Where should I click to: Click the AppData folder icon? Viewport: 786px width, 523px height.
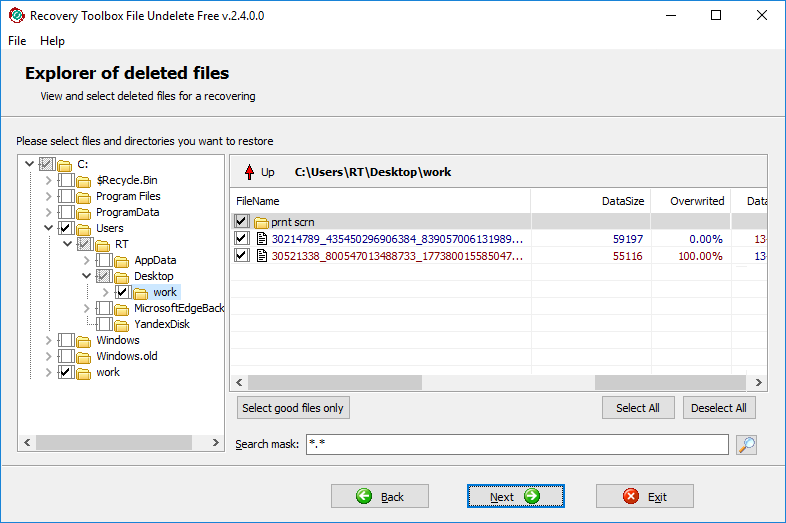pyautogui.click(x=122, y=261)
